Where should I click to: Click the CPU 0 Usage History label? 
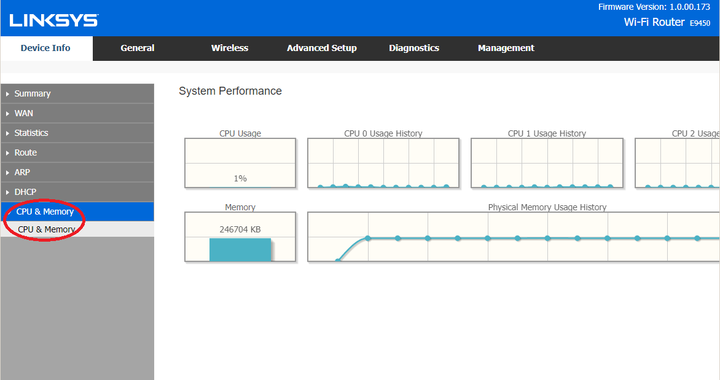pyautogui.click(x=383, y=133)
